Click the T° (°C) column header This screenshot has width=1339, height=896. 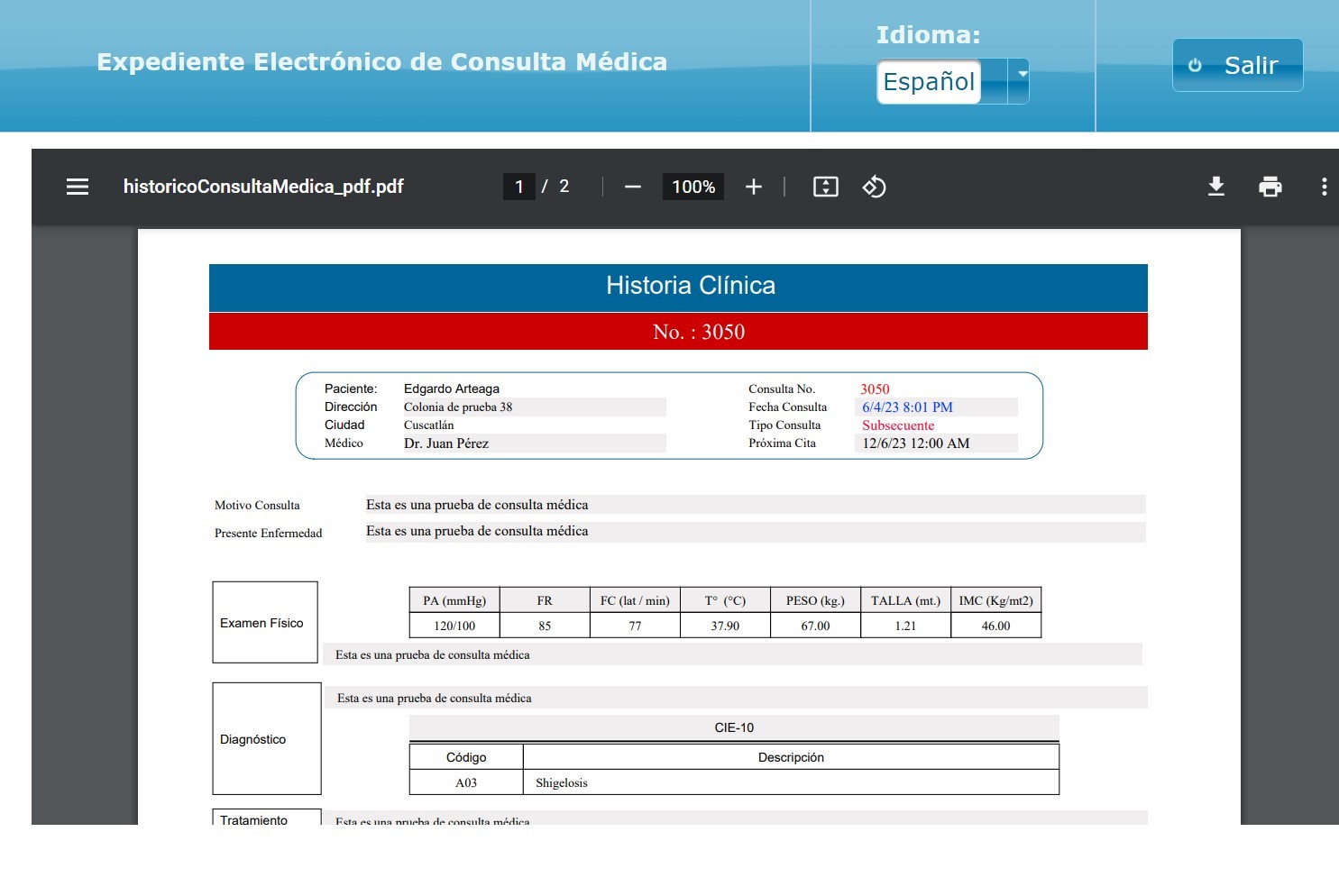725,600
